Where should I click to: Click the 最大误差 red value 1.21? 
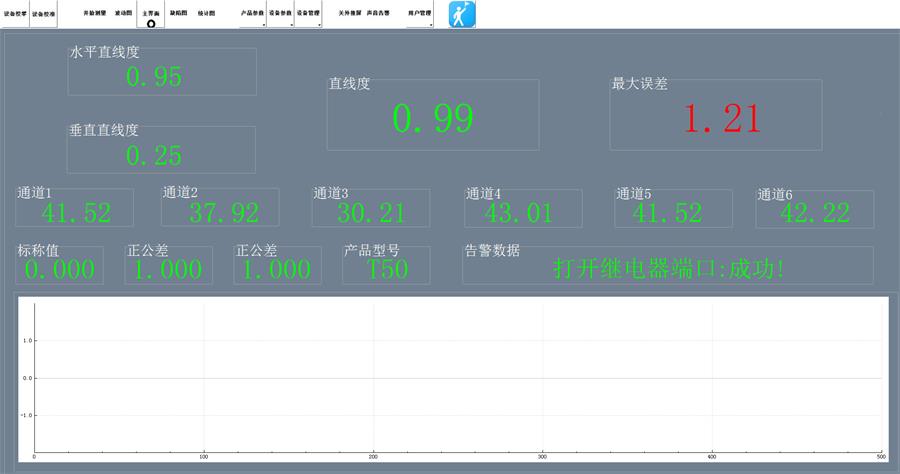(x=722, y=119)
